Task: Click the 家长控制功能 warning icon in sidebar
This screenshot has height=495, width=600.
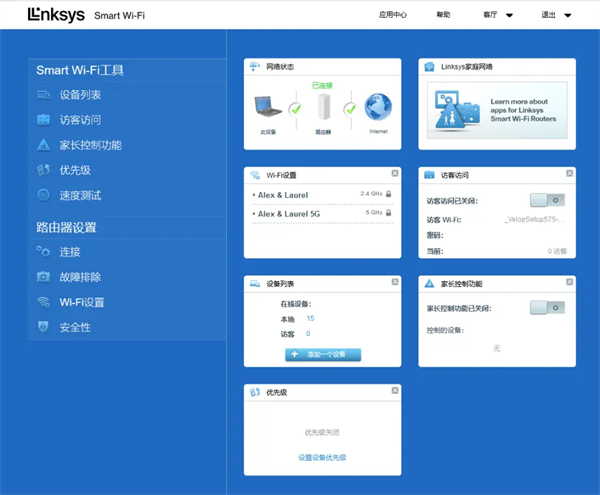Action: pyautogui.click(x=43, y=145)
